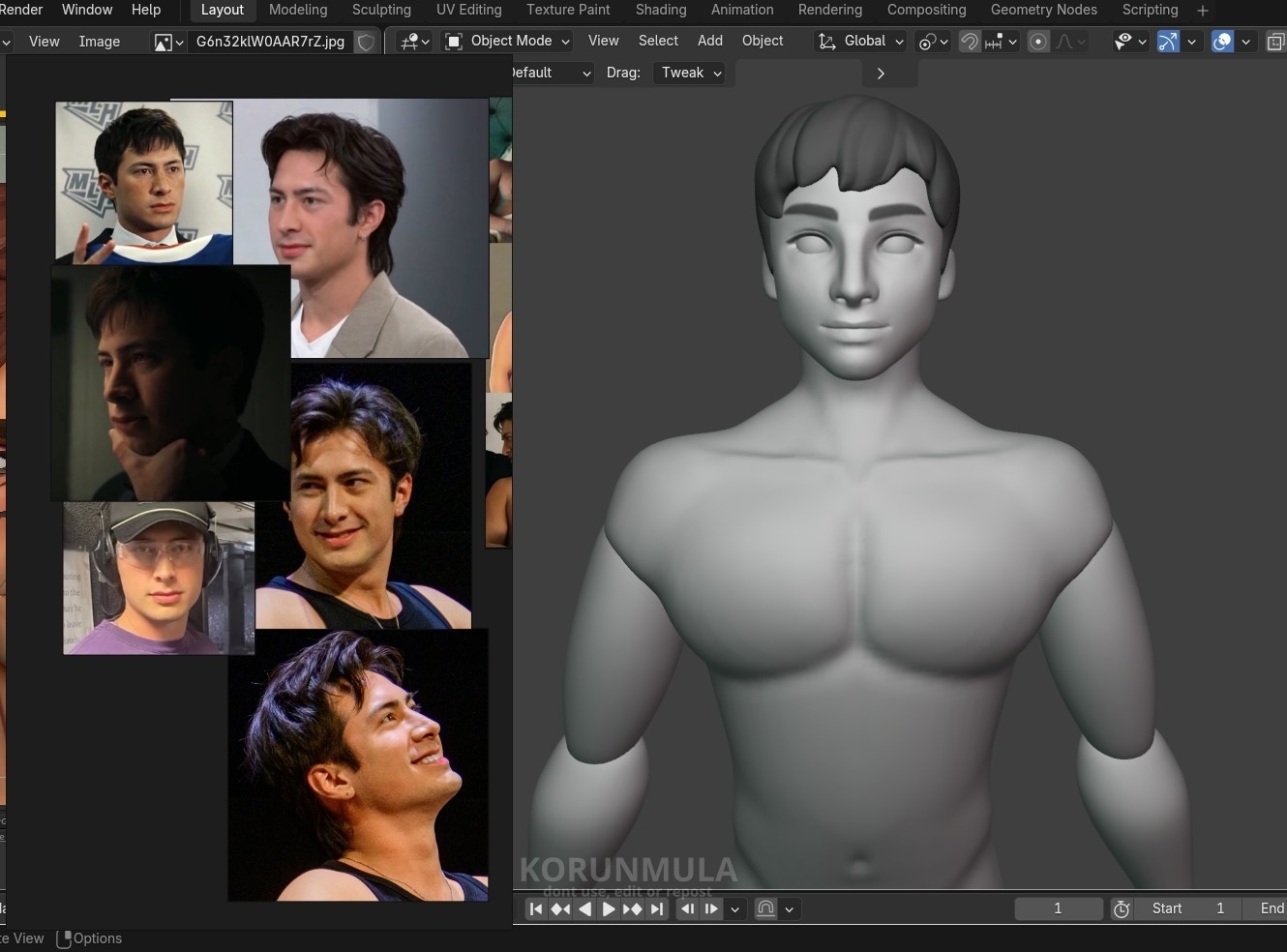
Task: Play the animation in reverse
Action: 584,908
